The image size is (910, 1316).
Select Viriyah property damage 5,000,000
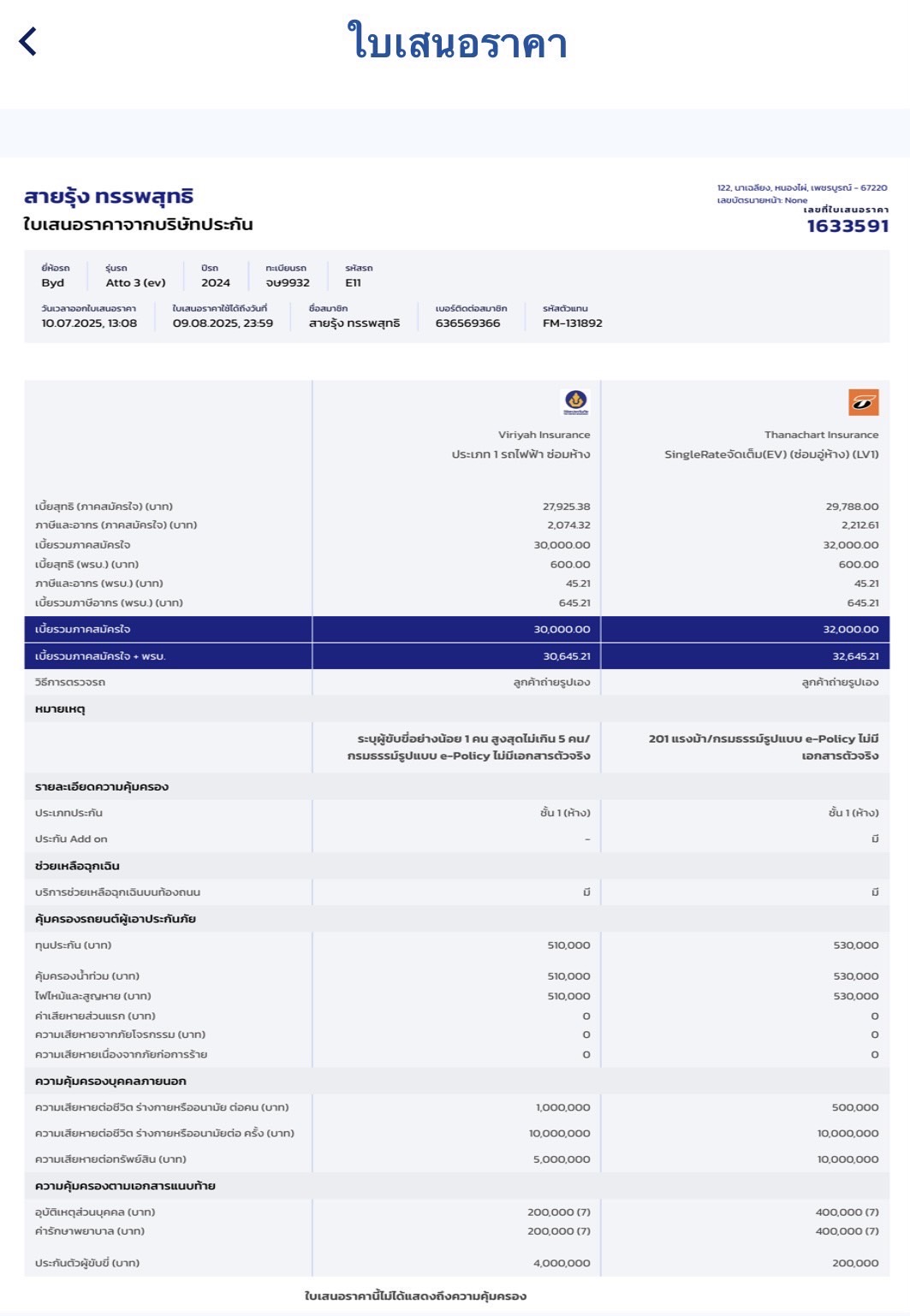tap(562, 1159)
